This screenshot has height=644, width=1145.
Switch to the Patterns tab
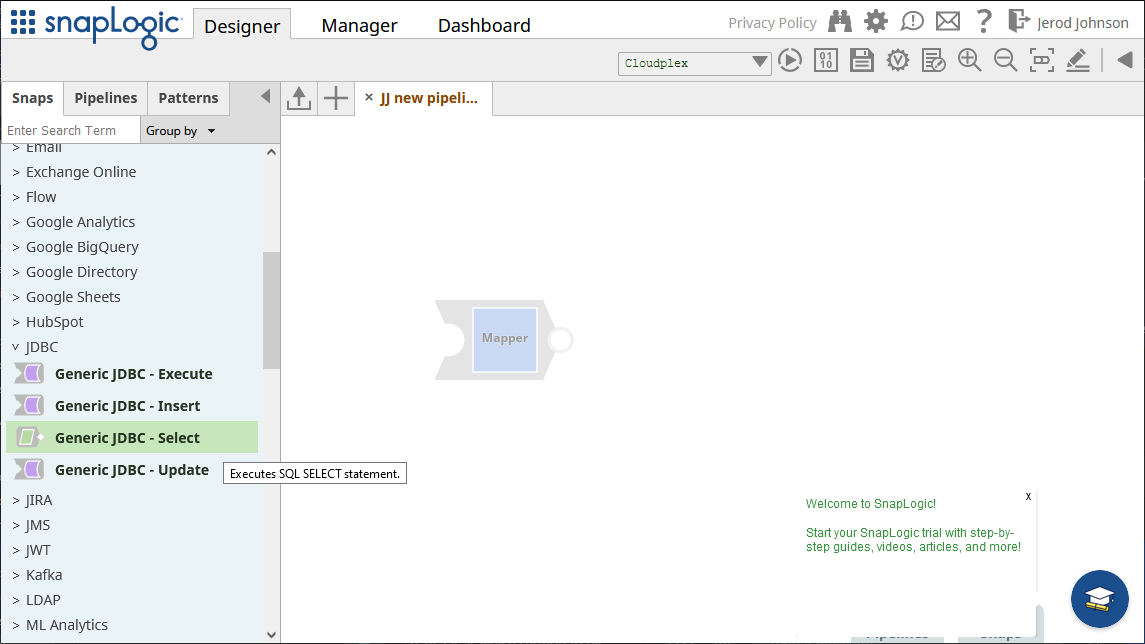(188, 98)
